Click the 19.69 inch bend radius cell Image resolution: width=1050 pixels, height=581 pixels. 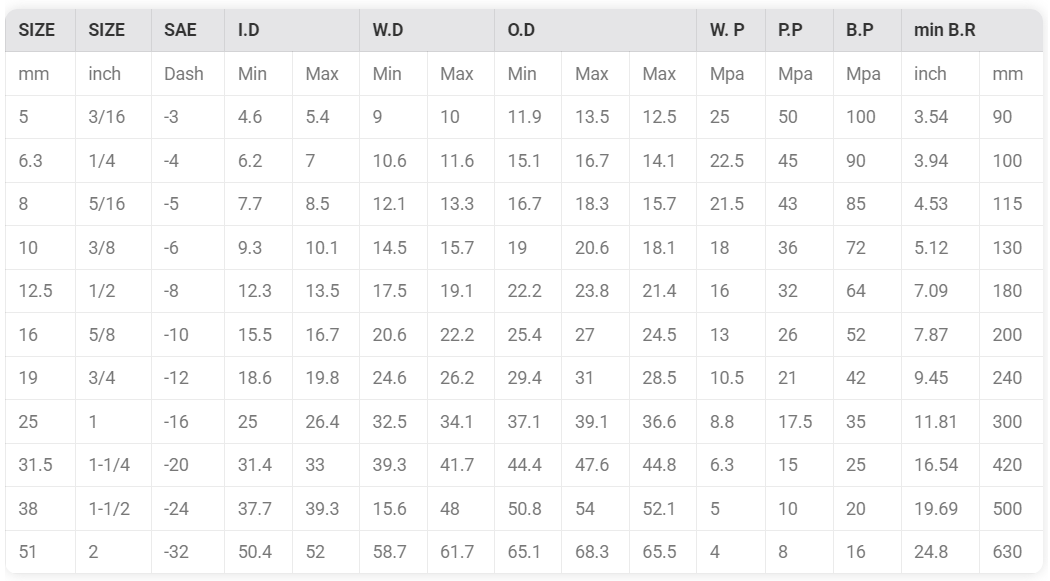940,509
